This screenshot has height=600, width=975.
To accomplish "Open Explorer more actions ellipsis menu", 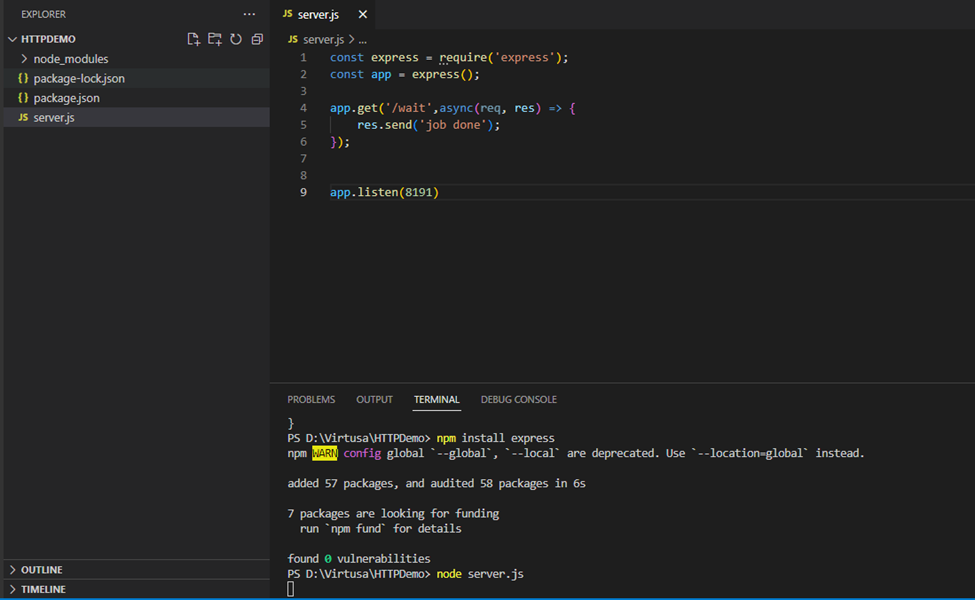I will (x=249, y=14).
